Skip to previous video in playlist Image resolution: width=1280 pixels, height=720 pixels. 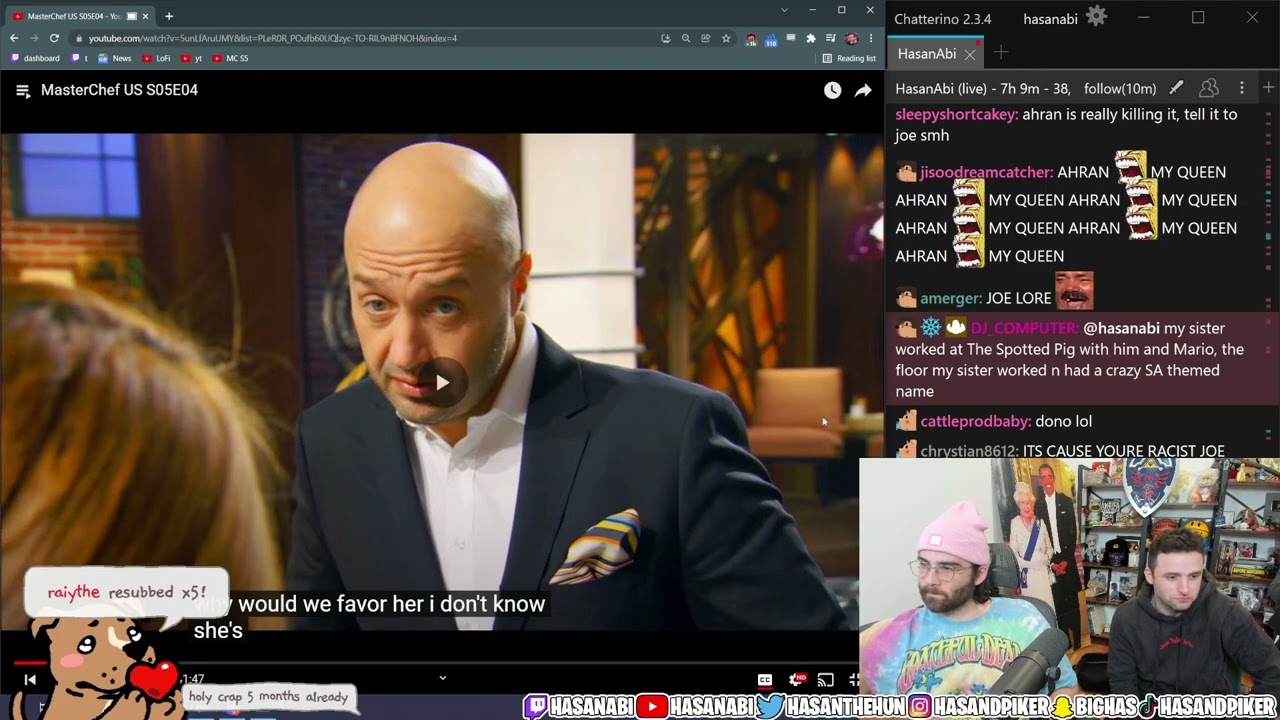point(30,679)
